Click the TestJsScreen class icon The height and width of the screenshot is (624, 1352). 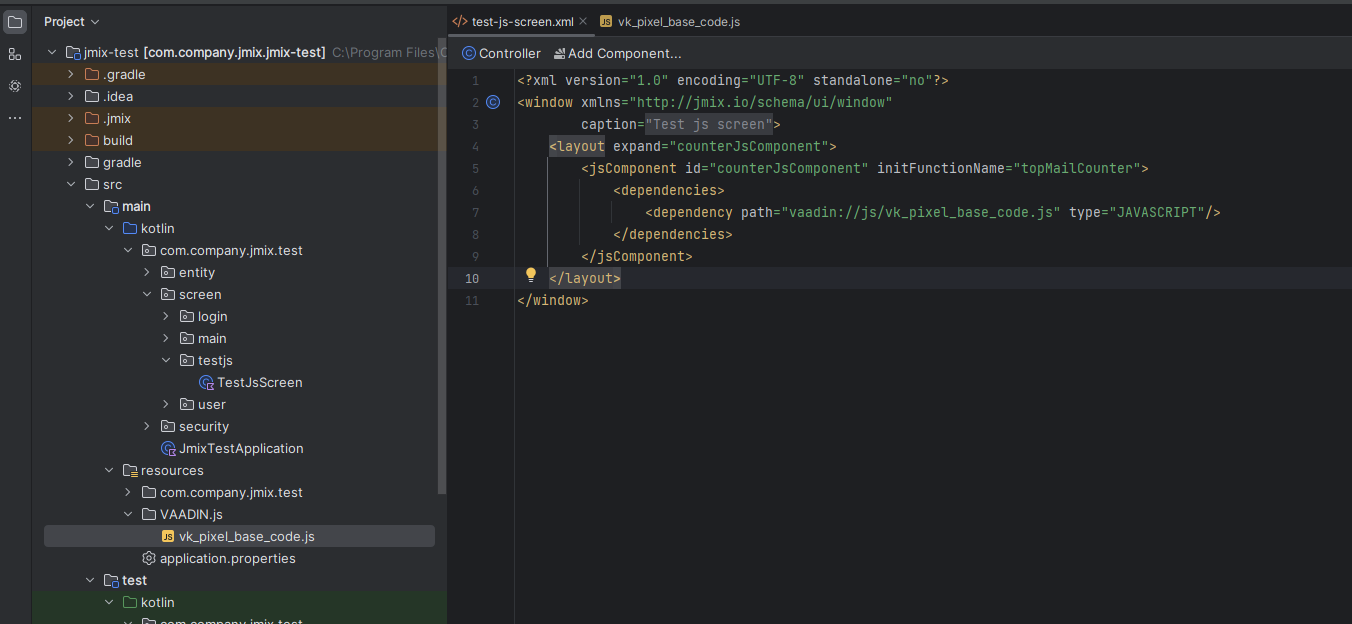click(x=206, y=382)
